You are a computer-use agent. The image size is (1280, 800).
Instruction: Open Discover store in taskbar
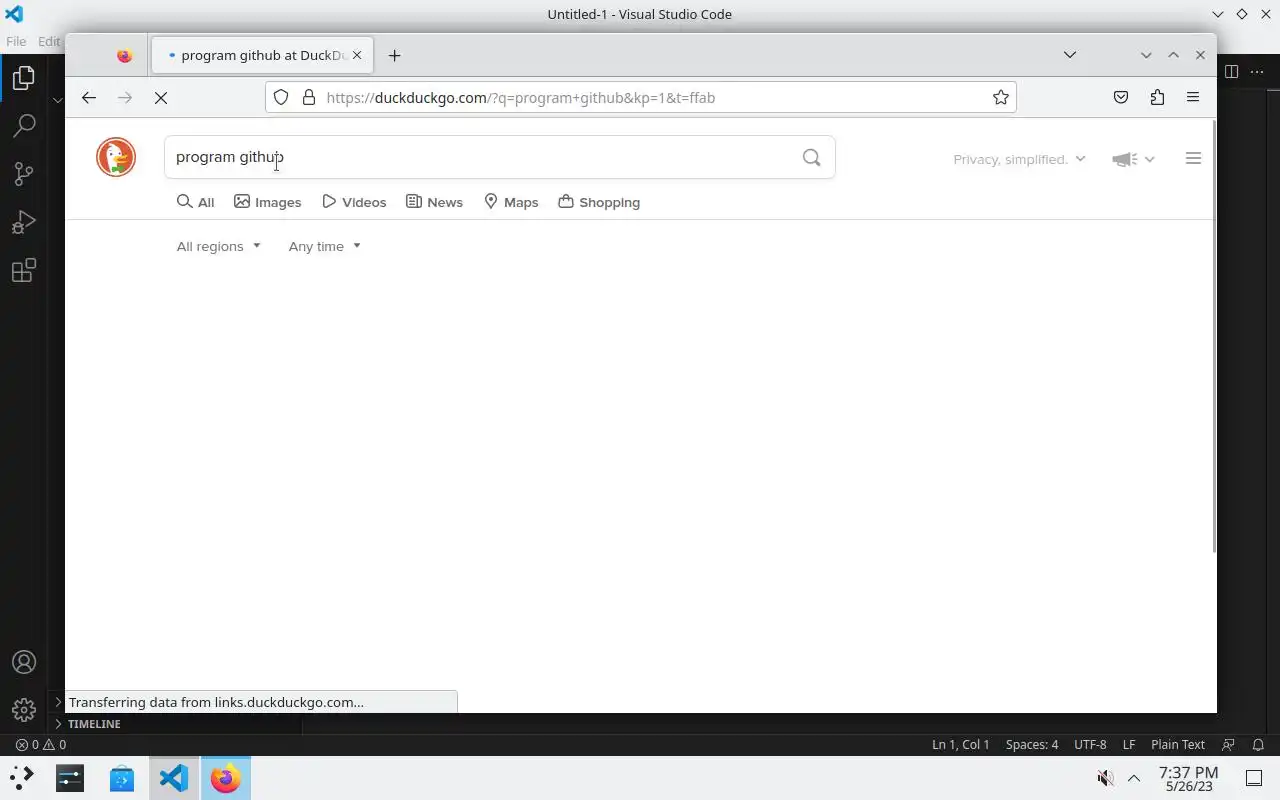(122, 777)
